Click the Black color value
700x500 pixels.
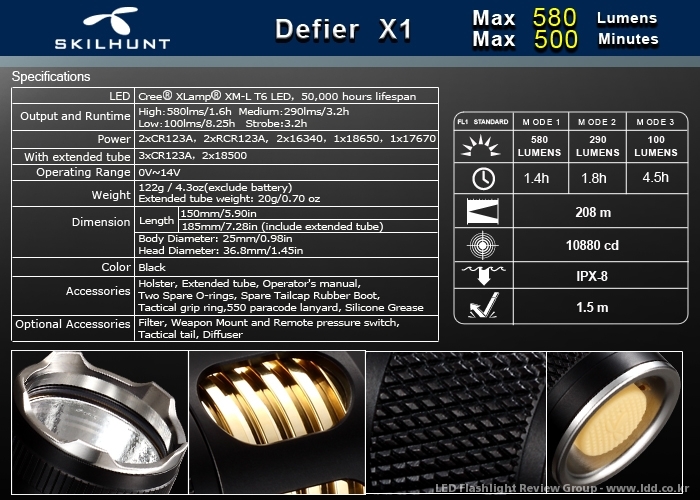[152, 267]
